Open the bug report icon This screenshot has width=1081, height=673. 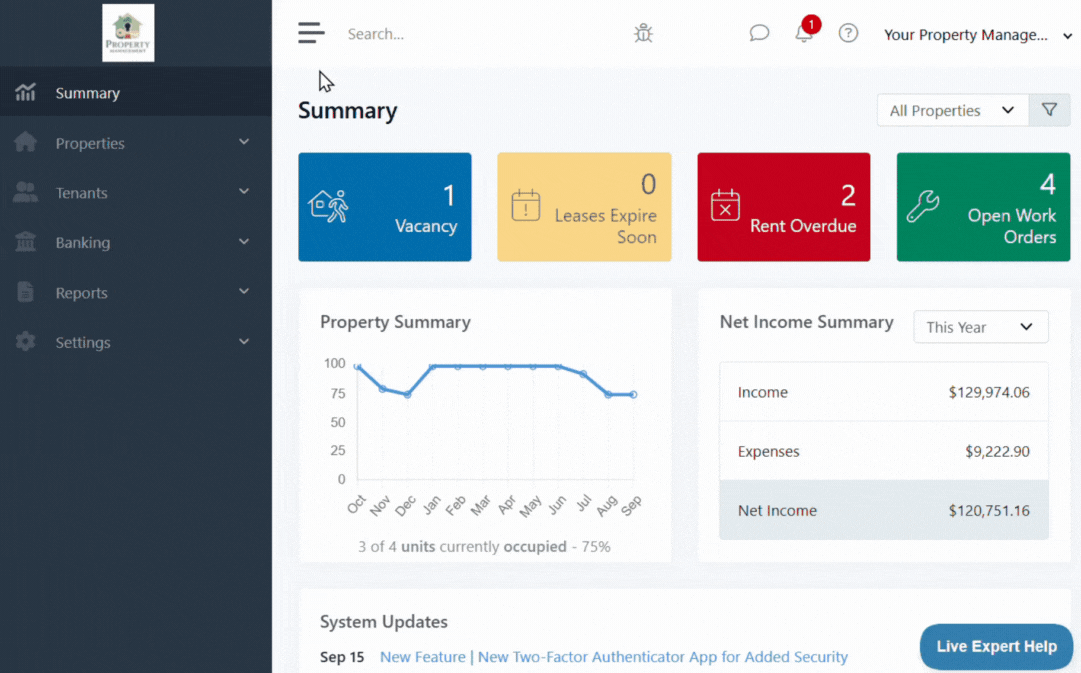[x=643, y=33]
